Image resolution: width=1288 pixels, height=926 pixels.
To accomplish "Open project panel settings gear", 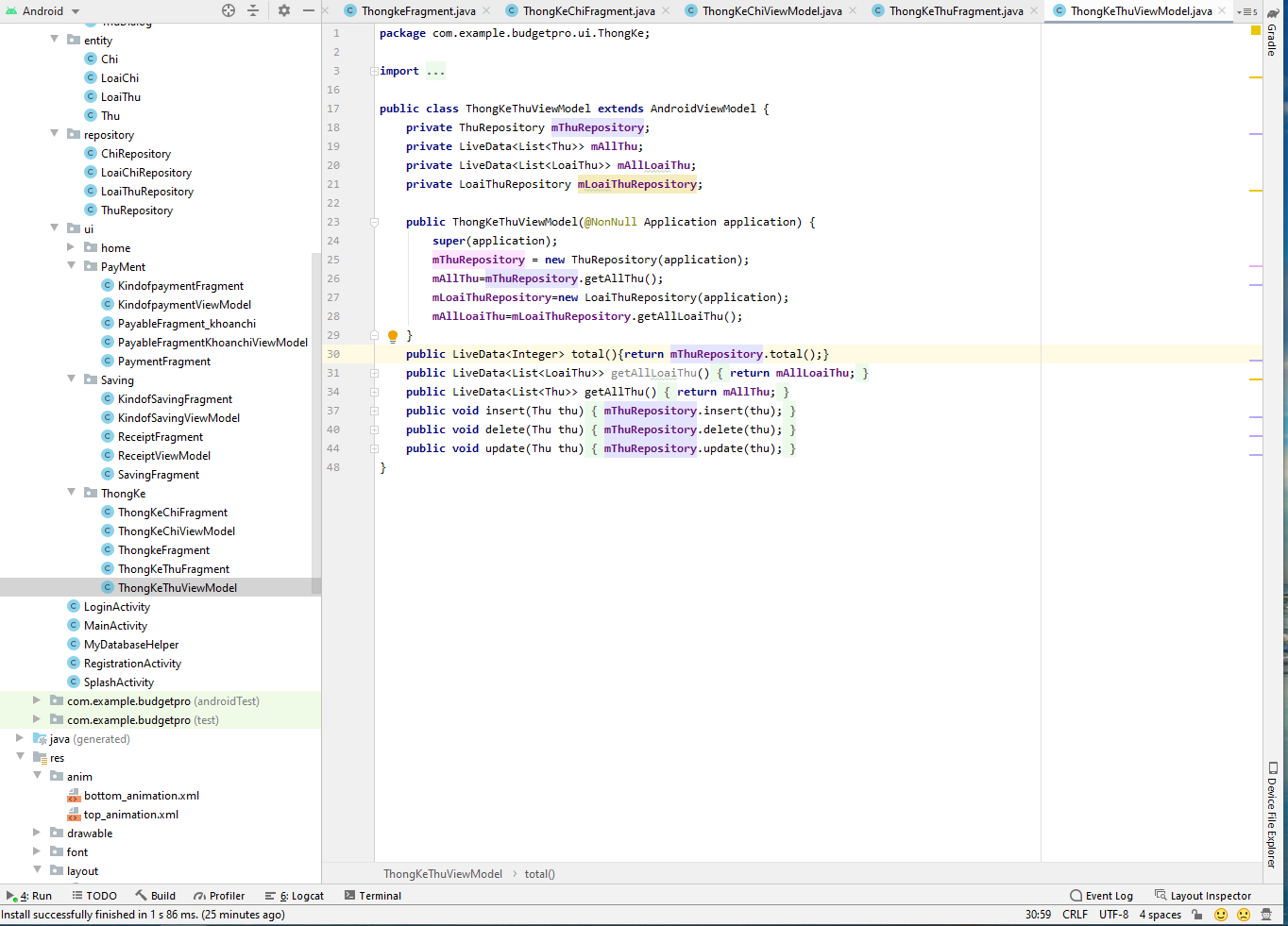I will (284, 10).
